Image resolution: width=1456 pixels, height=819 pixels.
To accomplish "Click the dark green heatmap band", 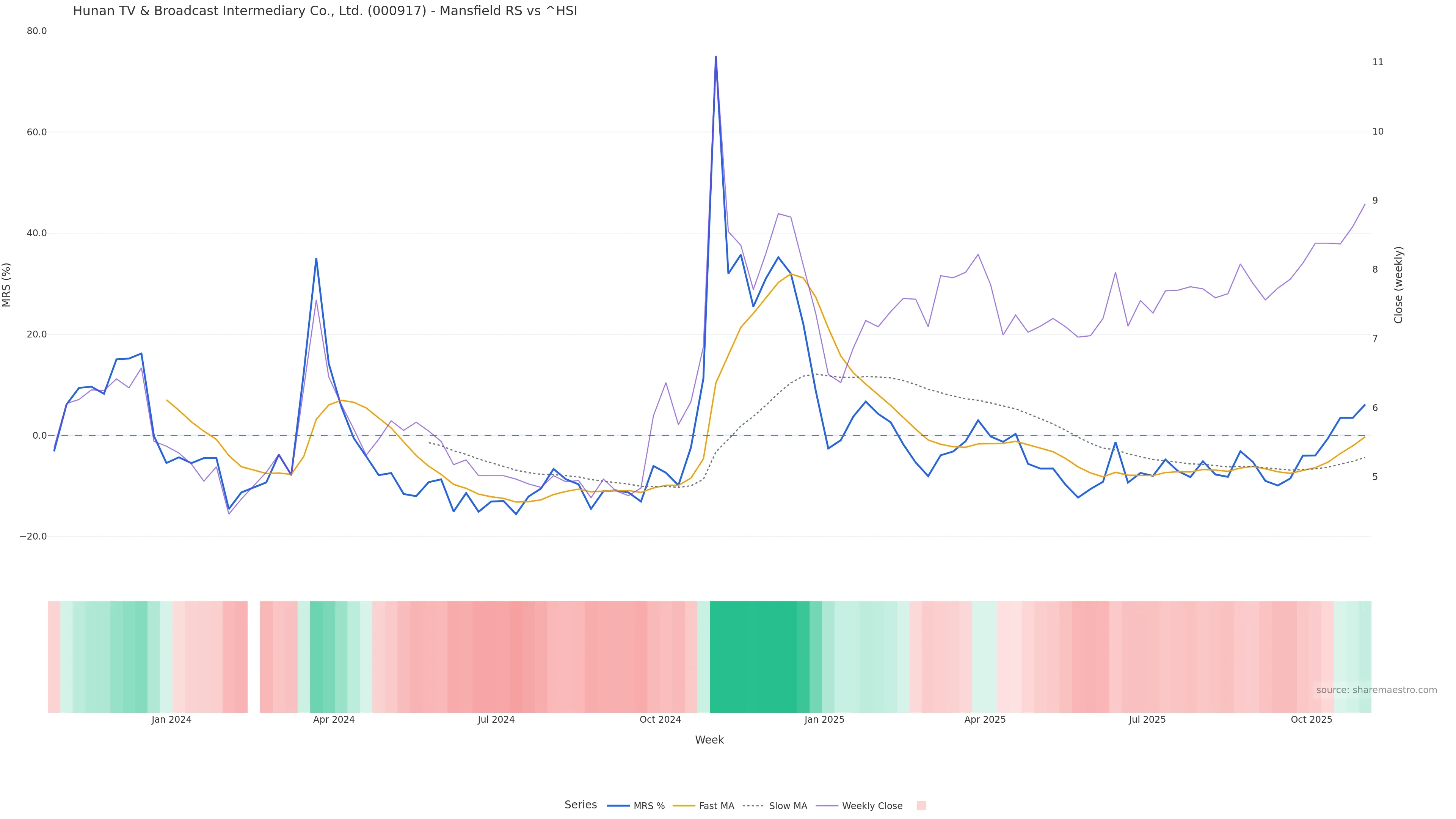I will [753, 657].
